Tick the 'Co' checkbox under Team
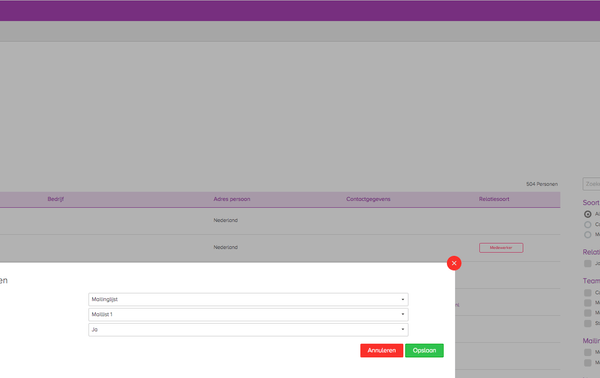 click(588, 293)
